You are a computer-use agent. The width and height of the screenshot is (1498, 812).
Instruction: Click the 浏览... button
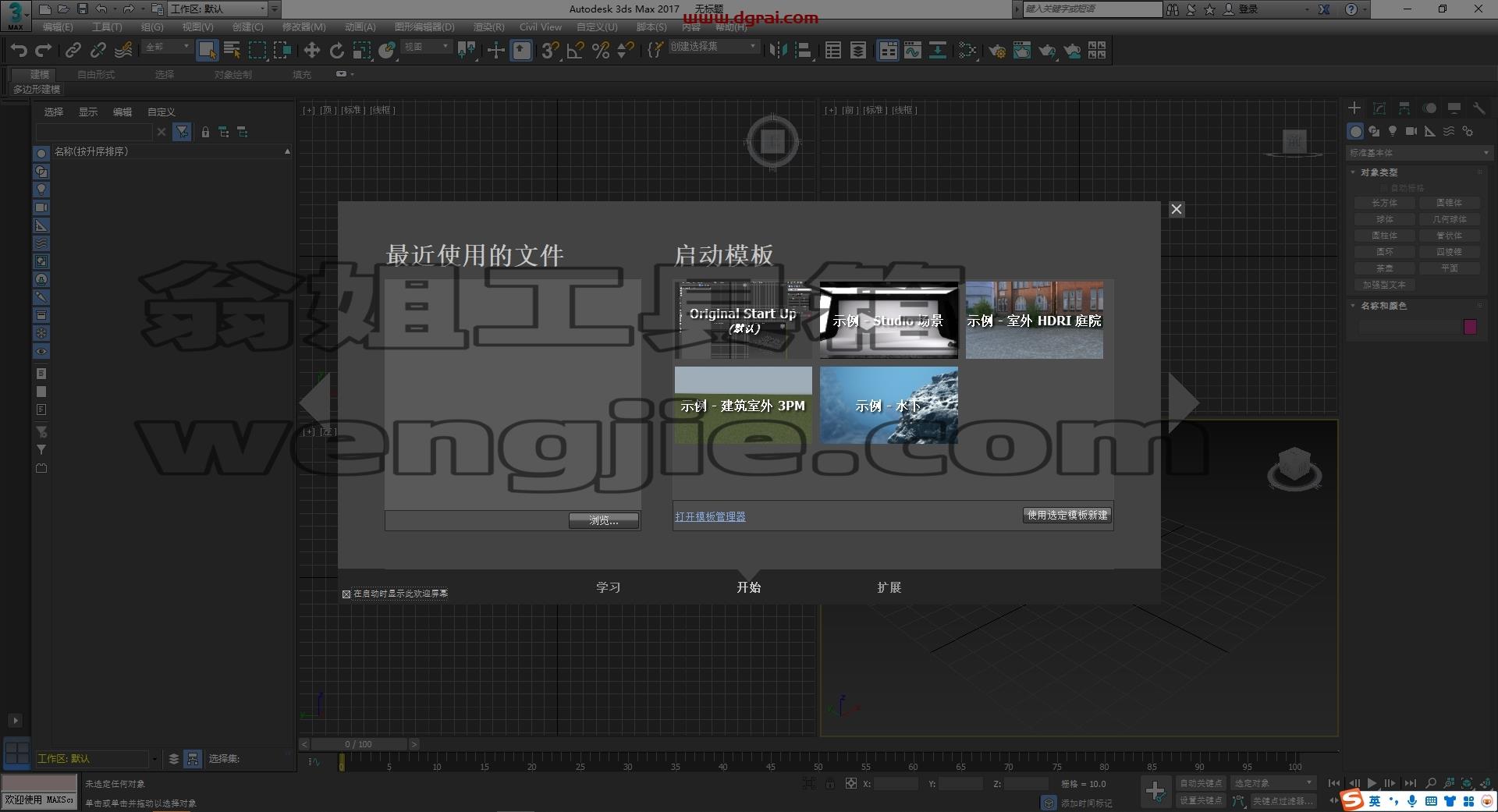(604, 520)
